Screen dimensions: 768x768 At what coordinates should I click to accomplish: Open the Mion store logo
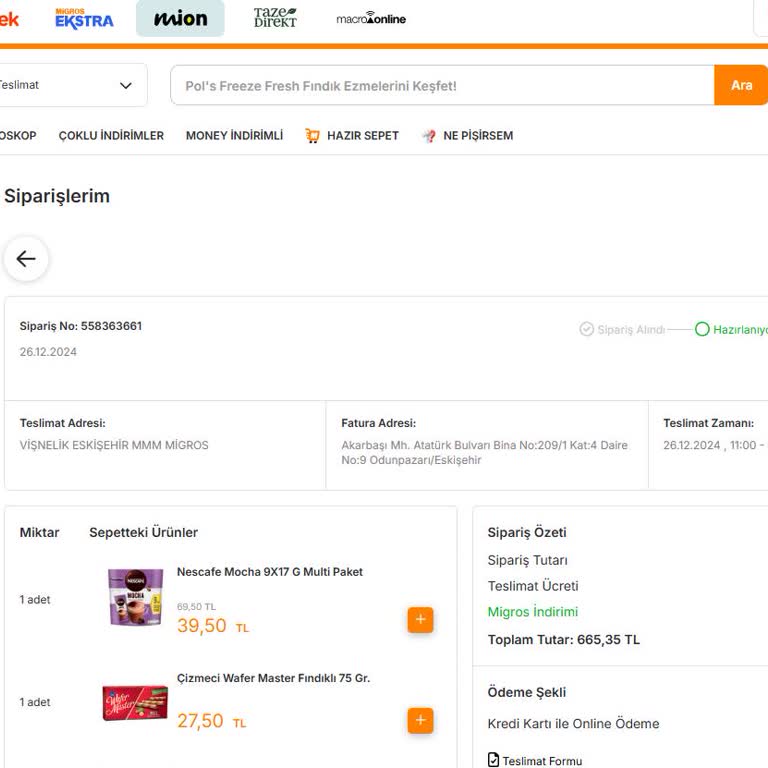click(x=180, y=19)
